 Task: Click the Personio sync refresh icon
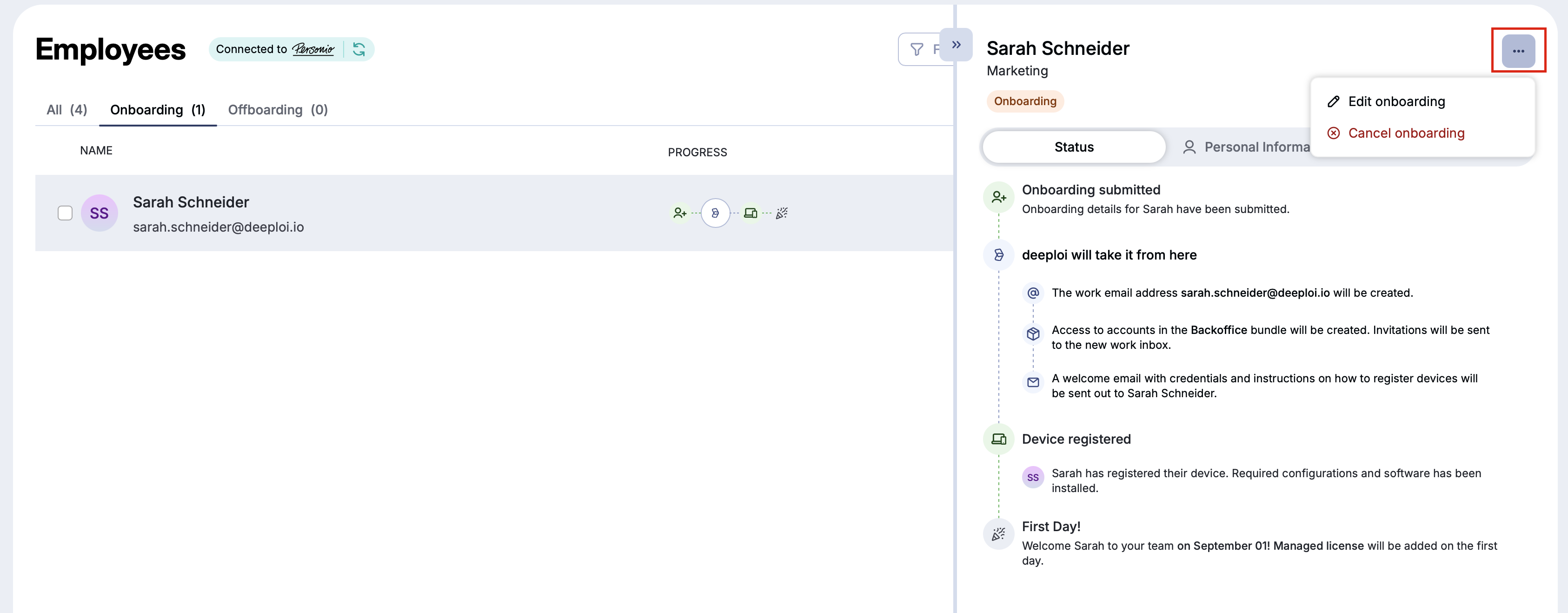[359, 49]
